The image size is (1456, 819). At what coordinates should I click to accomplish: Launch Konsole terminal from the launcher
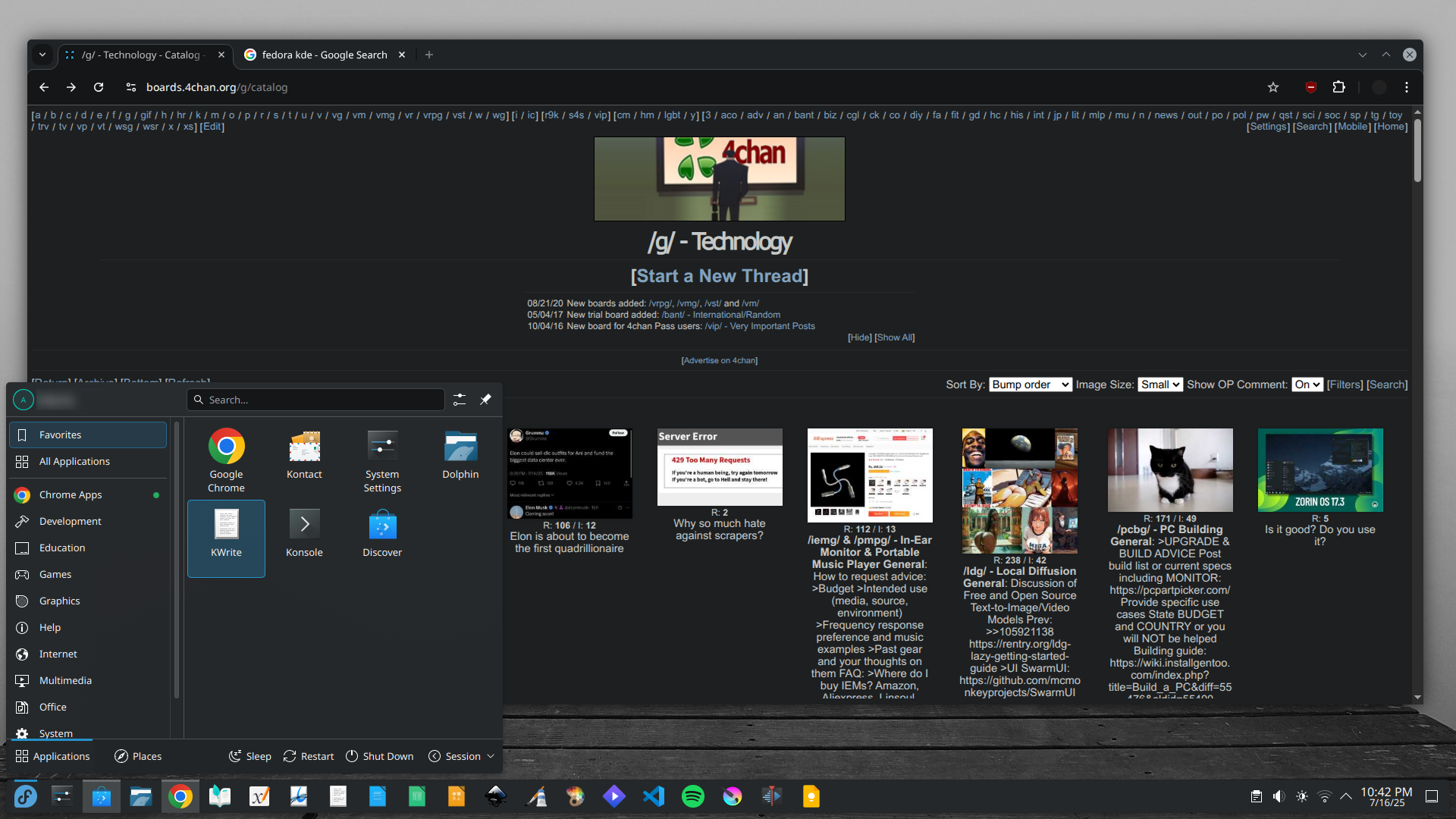coord(304,534)
